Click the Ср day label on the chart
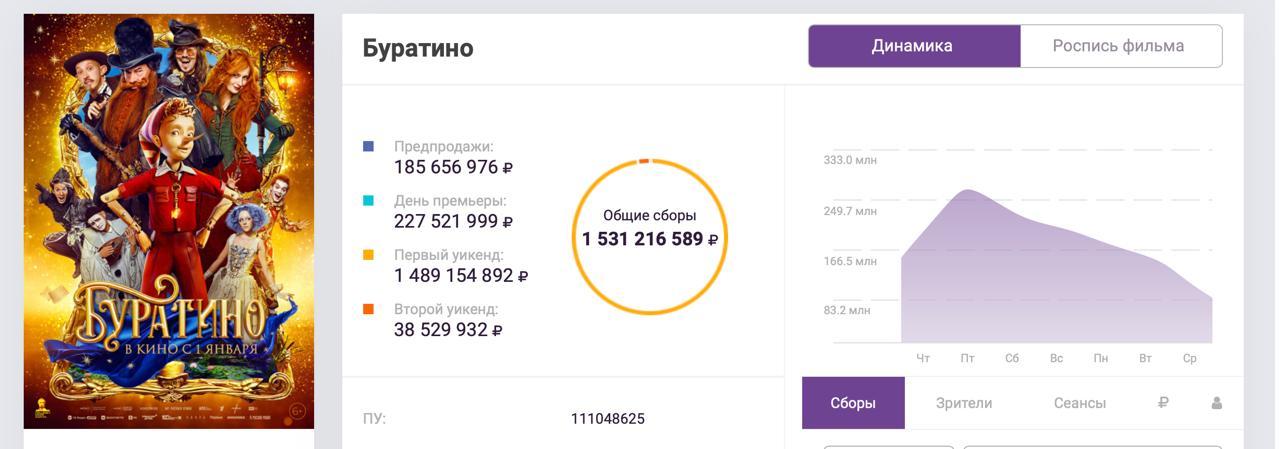 coord(1190,358)
